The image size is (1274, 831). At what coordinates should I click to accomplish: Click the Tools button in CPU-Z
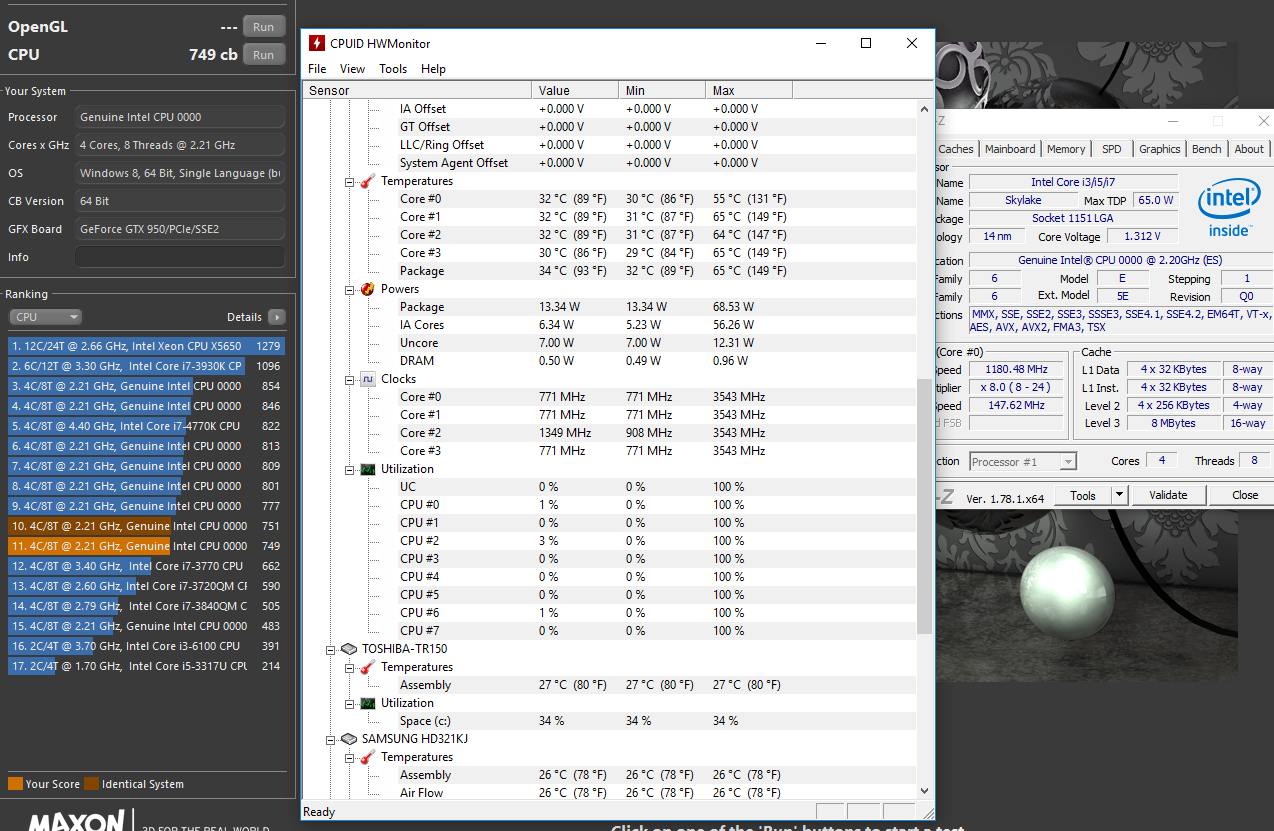1083,495
